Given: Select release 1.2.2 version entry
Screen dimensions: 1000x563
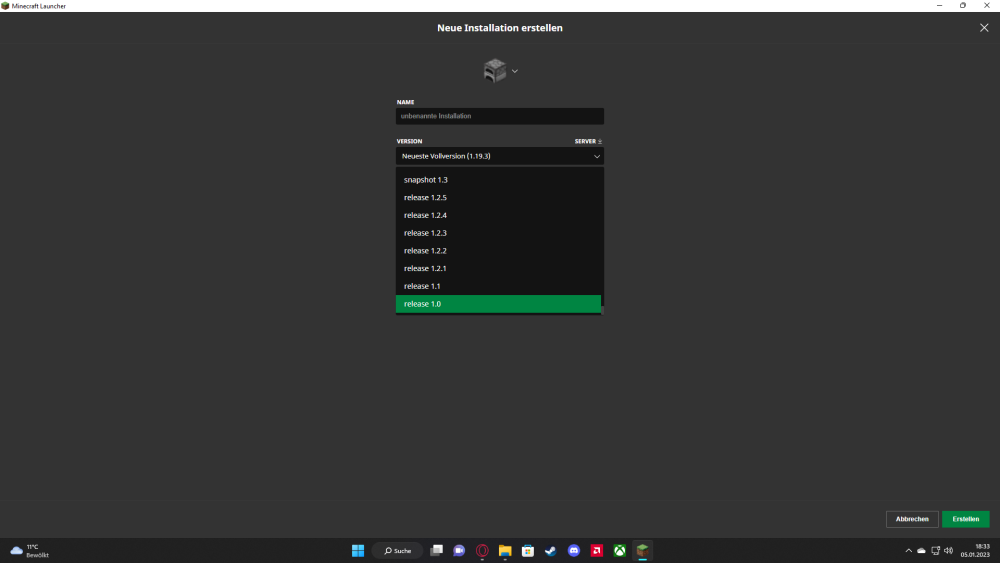Looking at the screenshot, I should click(x=498, y=251).
